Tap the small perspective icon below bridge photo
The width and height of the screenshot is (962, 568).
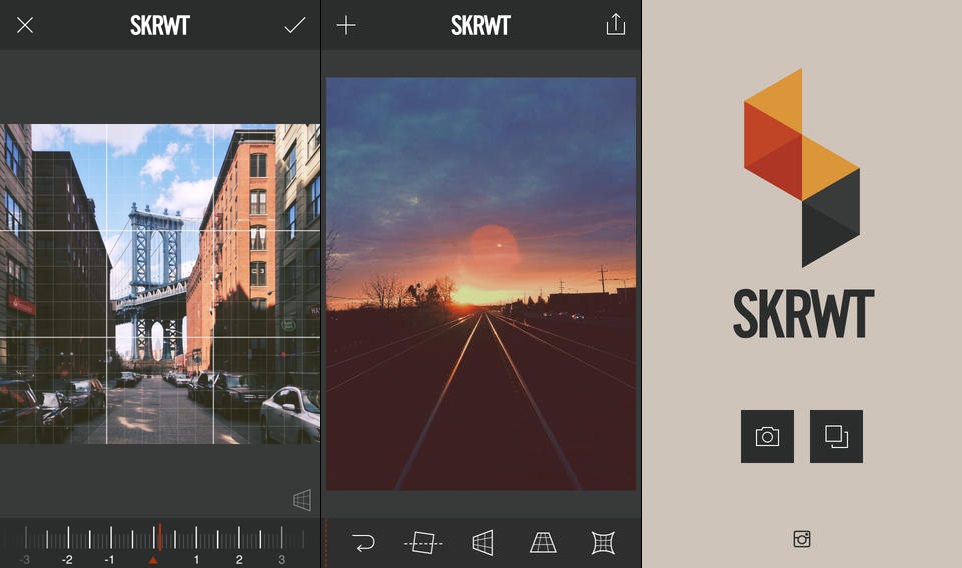(302, 500)
